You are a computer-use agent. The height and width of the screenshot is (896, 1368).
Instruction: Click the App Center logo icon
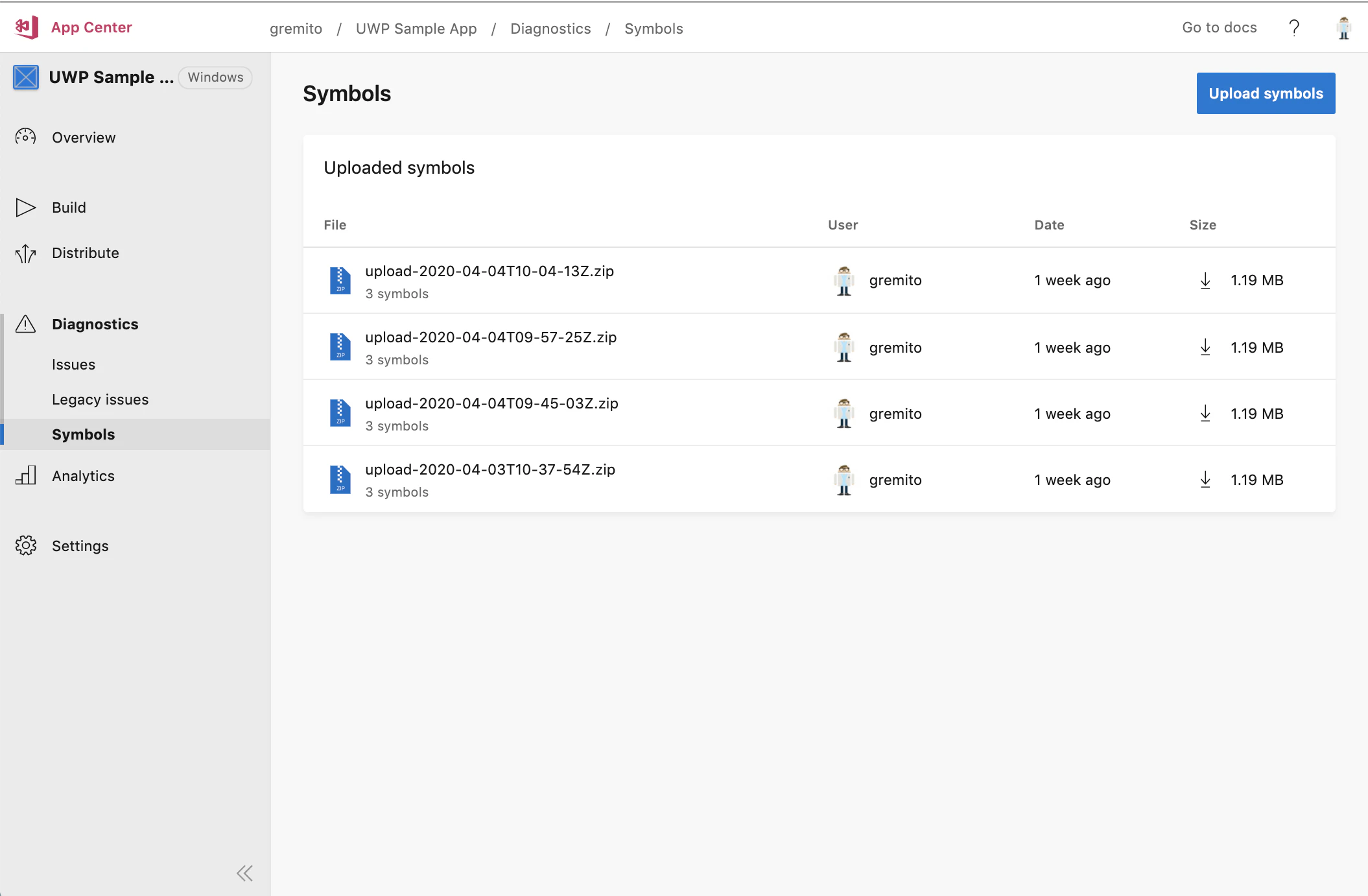click(x=27, y=27)
